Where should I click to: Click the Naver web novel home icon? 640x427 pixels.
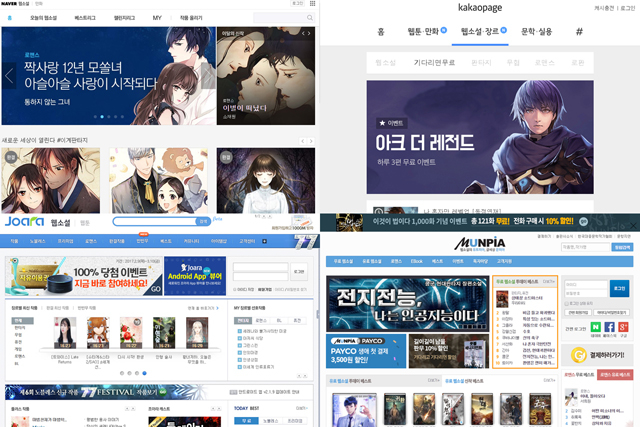(x=10, y=18)
